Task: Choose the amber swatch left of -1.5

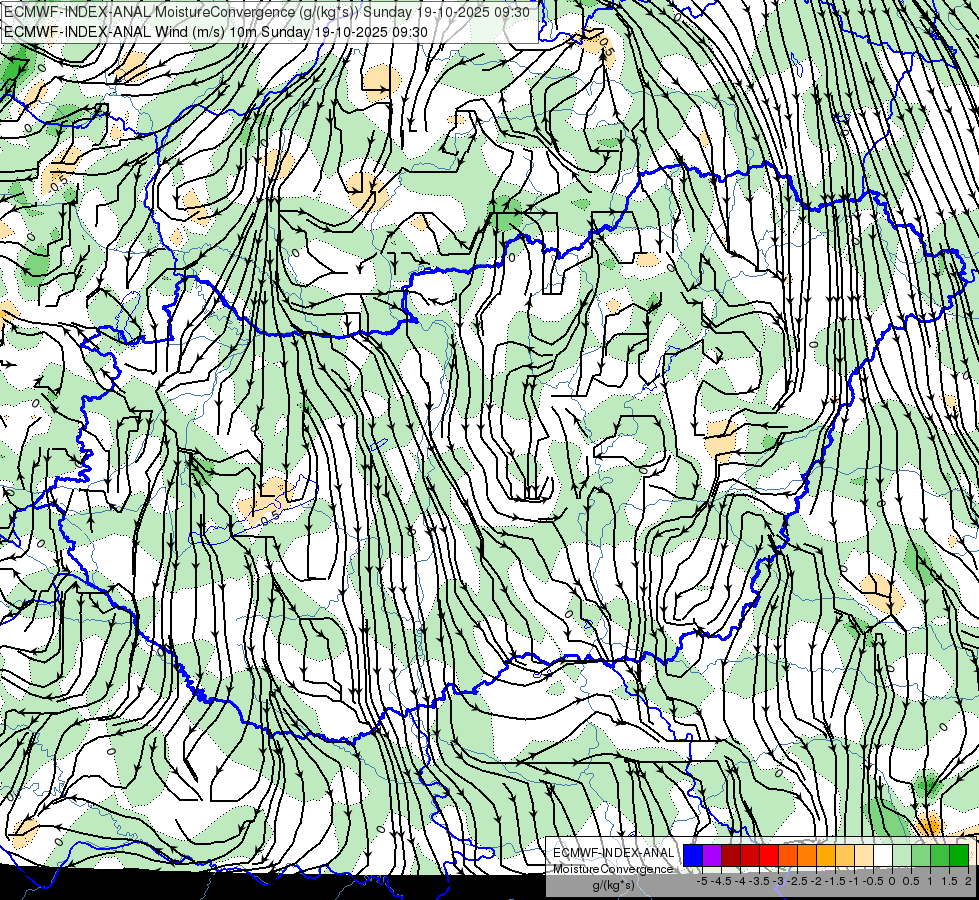Action: [x=826, y=856]
